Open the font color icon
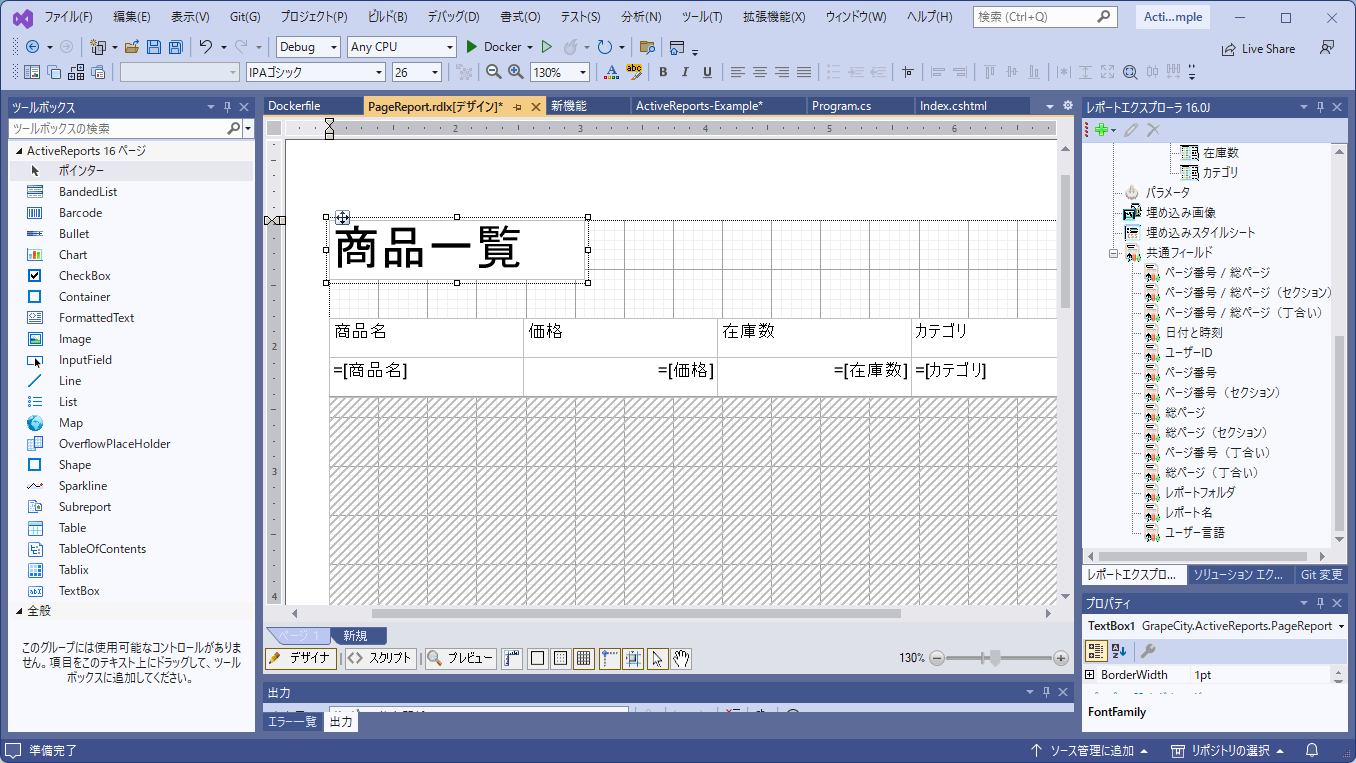1356x763 pixels. coord(611,72)
